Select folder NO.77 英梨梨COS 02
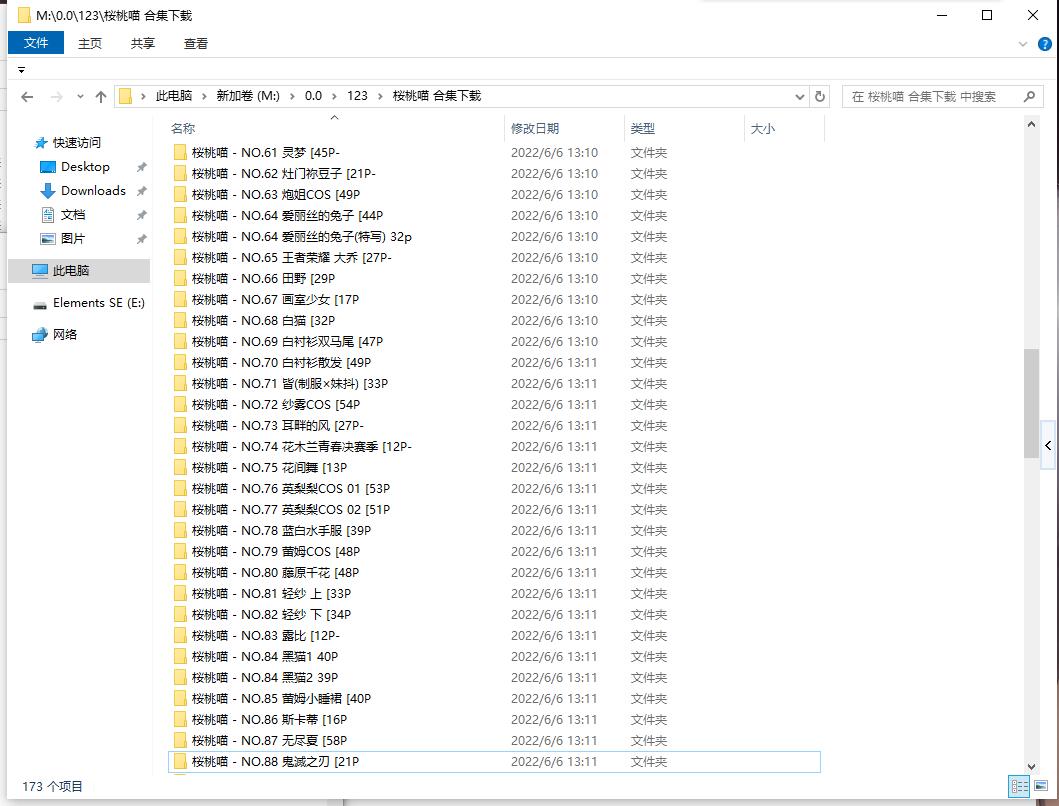 click(494, 509)
